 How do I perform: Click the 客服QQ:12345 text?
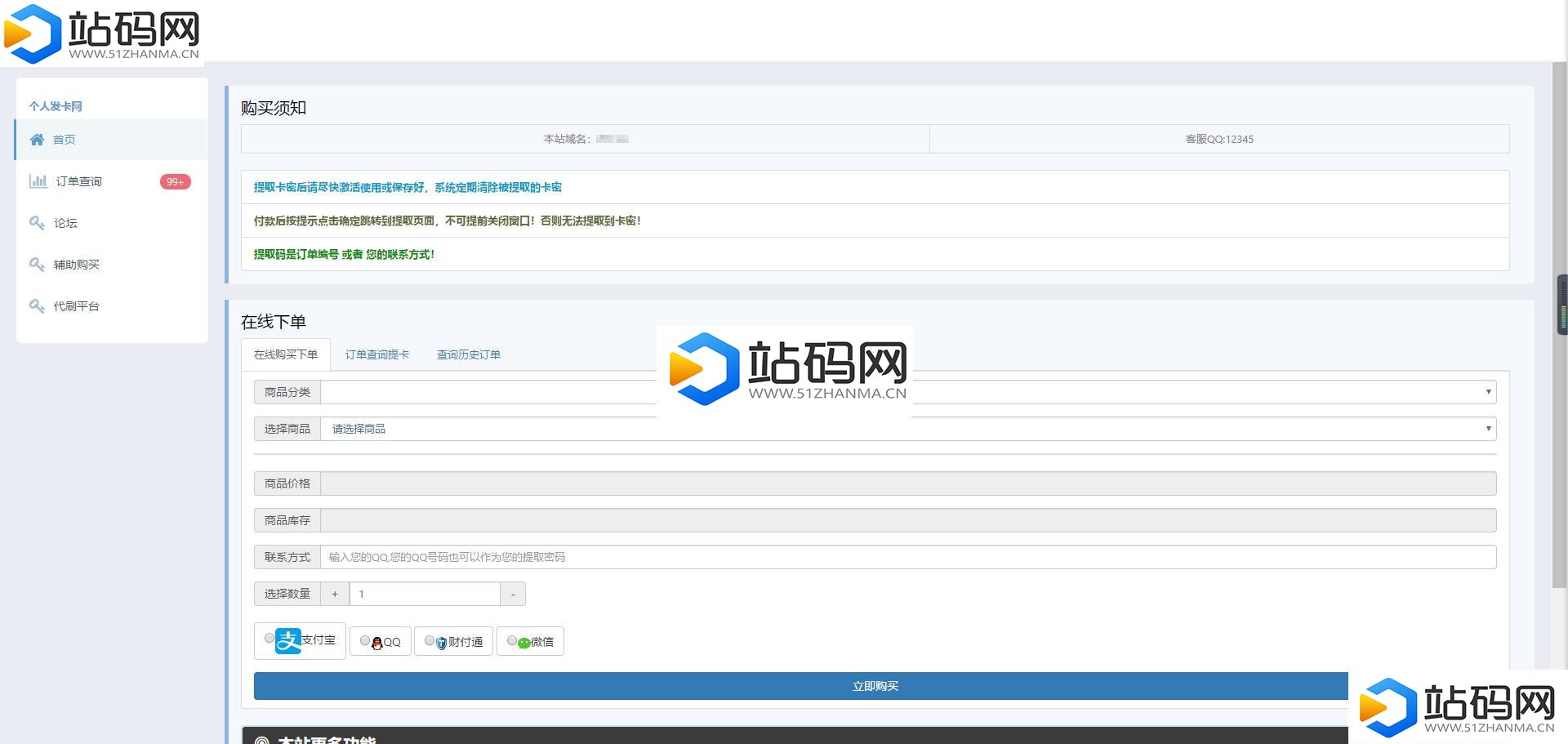(x=1219, y=139)
